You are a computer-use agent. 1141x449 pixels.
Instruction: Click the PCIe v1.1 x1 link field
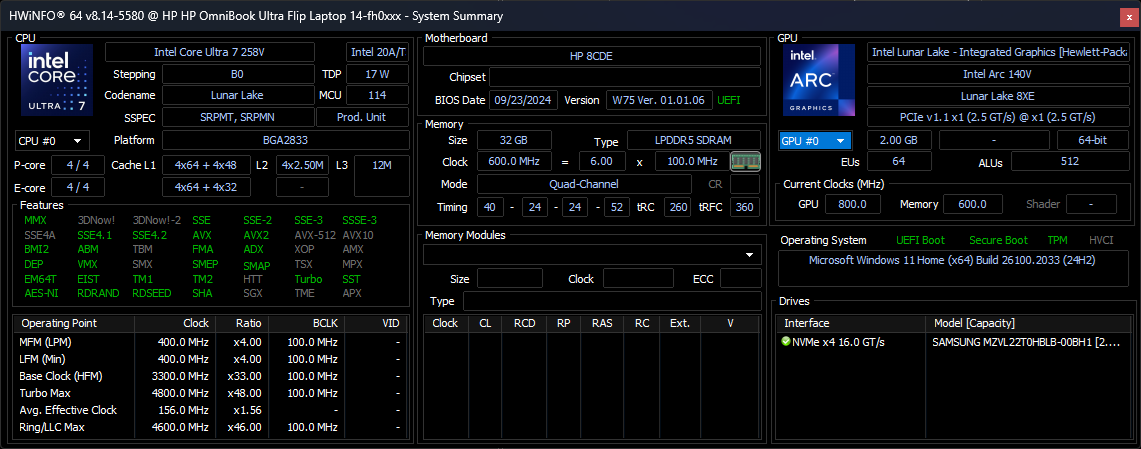click(998, 117)
